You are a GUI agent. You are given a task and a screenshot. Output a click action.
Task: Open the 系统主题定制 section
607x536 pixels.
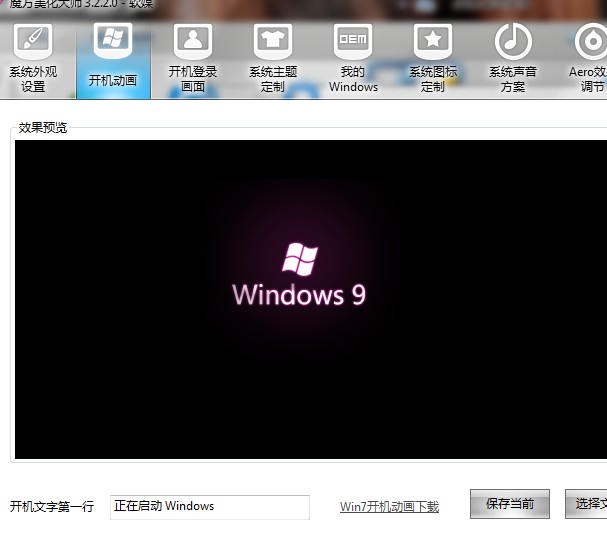pos(273,59)
